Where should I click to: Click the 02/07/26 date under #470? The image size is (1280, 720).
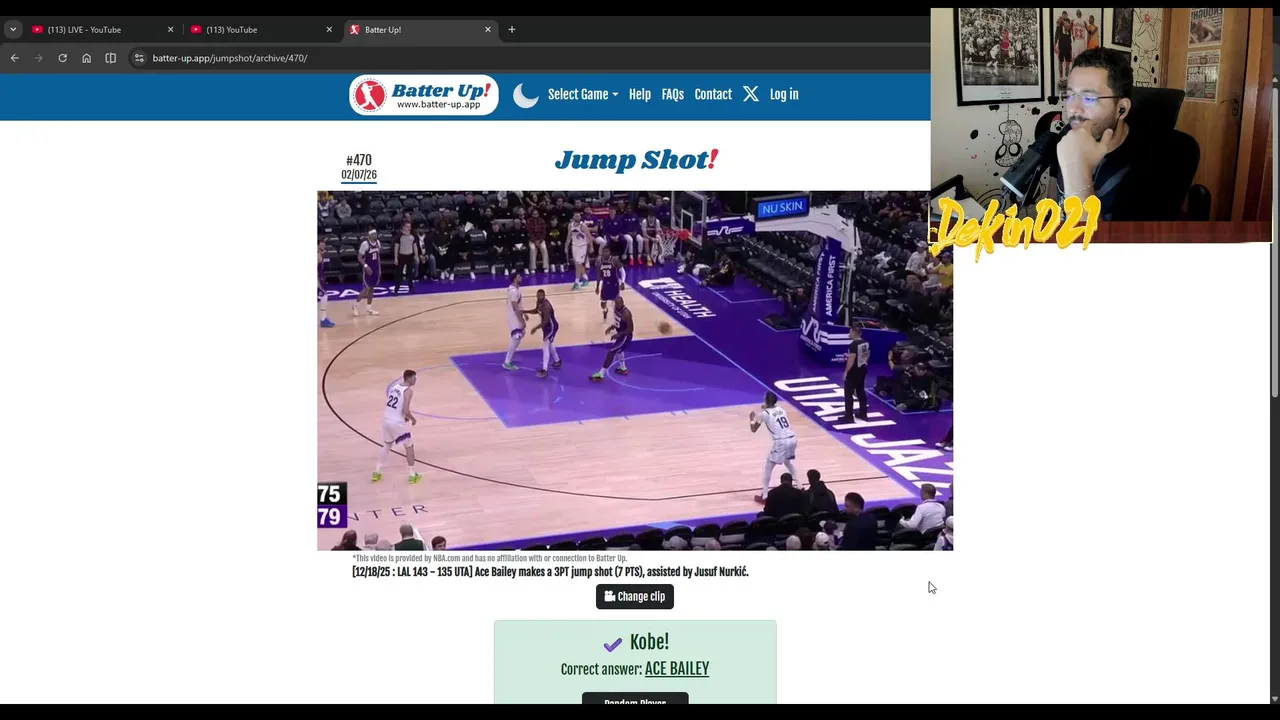[x=359, y=175]
